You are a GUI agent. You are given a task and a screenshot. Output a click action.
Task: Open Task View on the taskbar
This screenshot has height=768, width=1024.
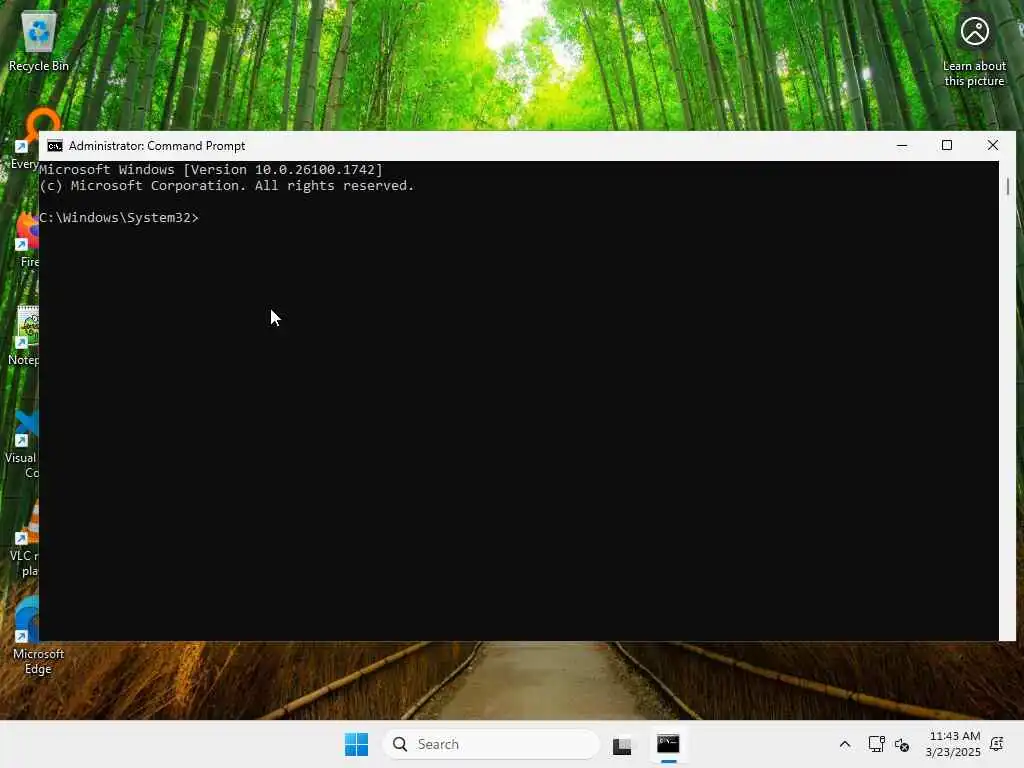tap(622, 744)
